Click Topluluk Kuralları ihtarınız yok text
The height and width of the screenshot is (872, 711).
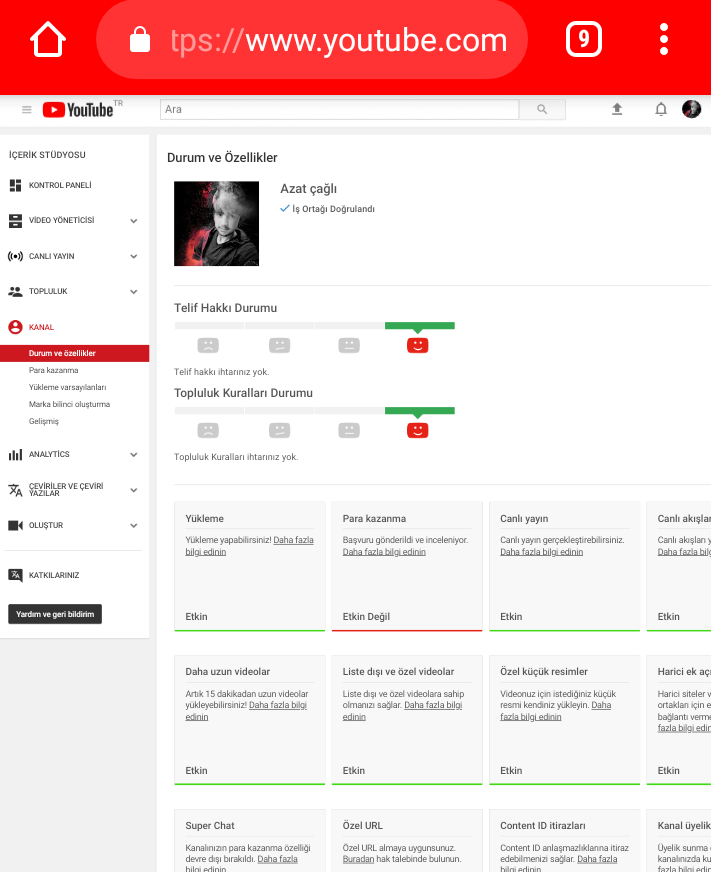point(236,457)
